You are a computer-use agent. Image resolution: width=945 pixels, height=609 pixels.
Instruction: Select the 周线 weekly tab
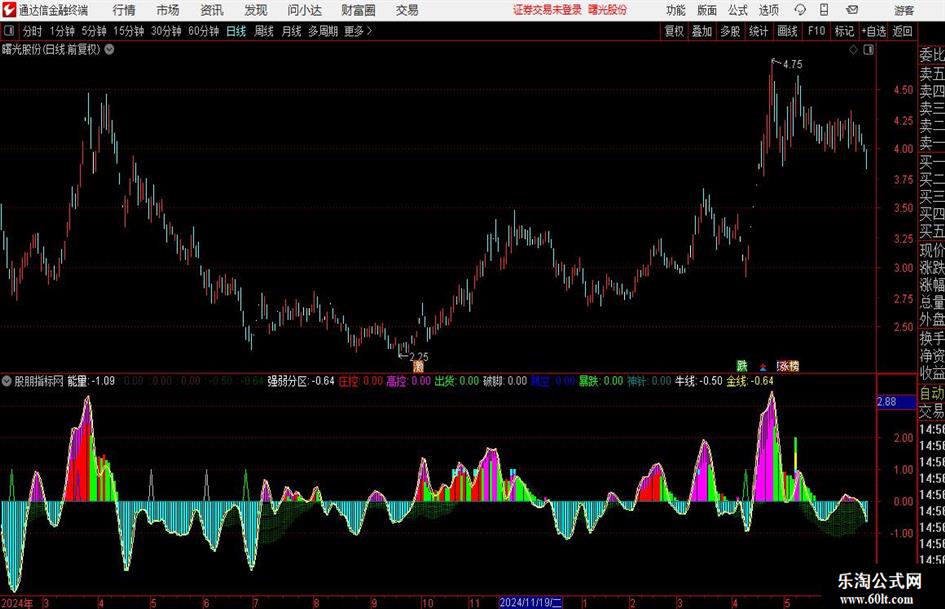pos(263,31)
